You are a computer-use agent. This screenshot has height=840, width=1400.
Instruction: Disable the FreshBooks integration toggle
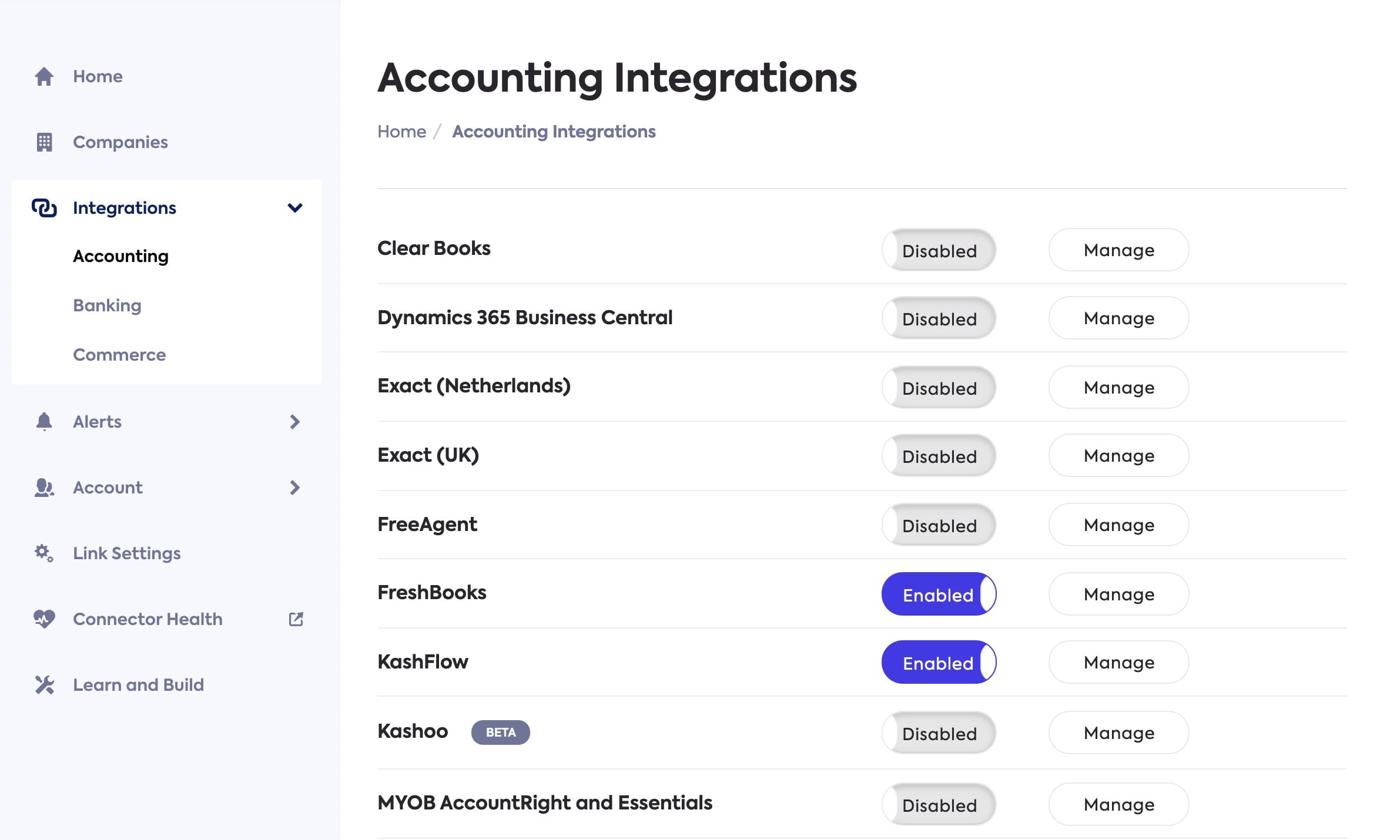[939, 594]
